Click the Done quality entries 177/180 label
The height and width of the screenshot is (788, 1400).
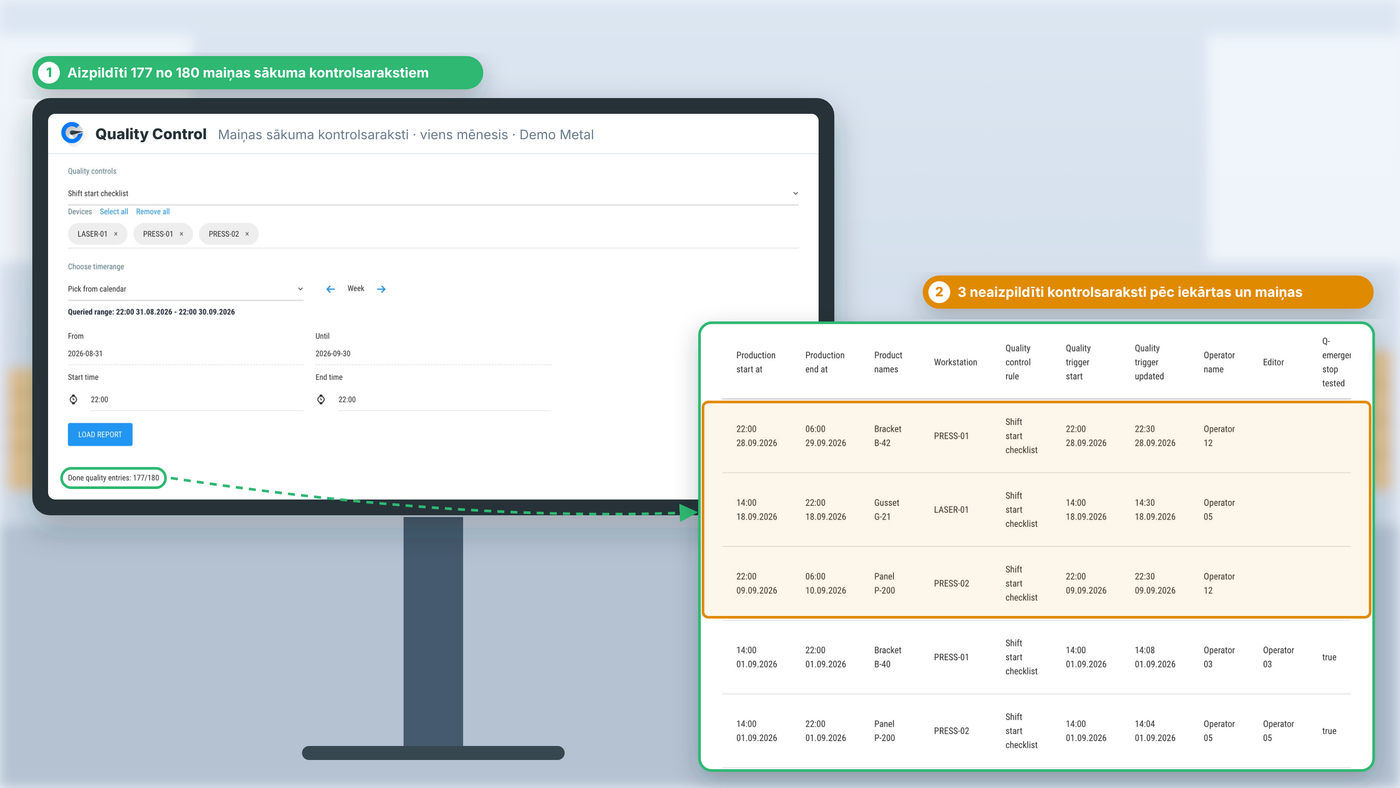[113, 478]
